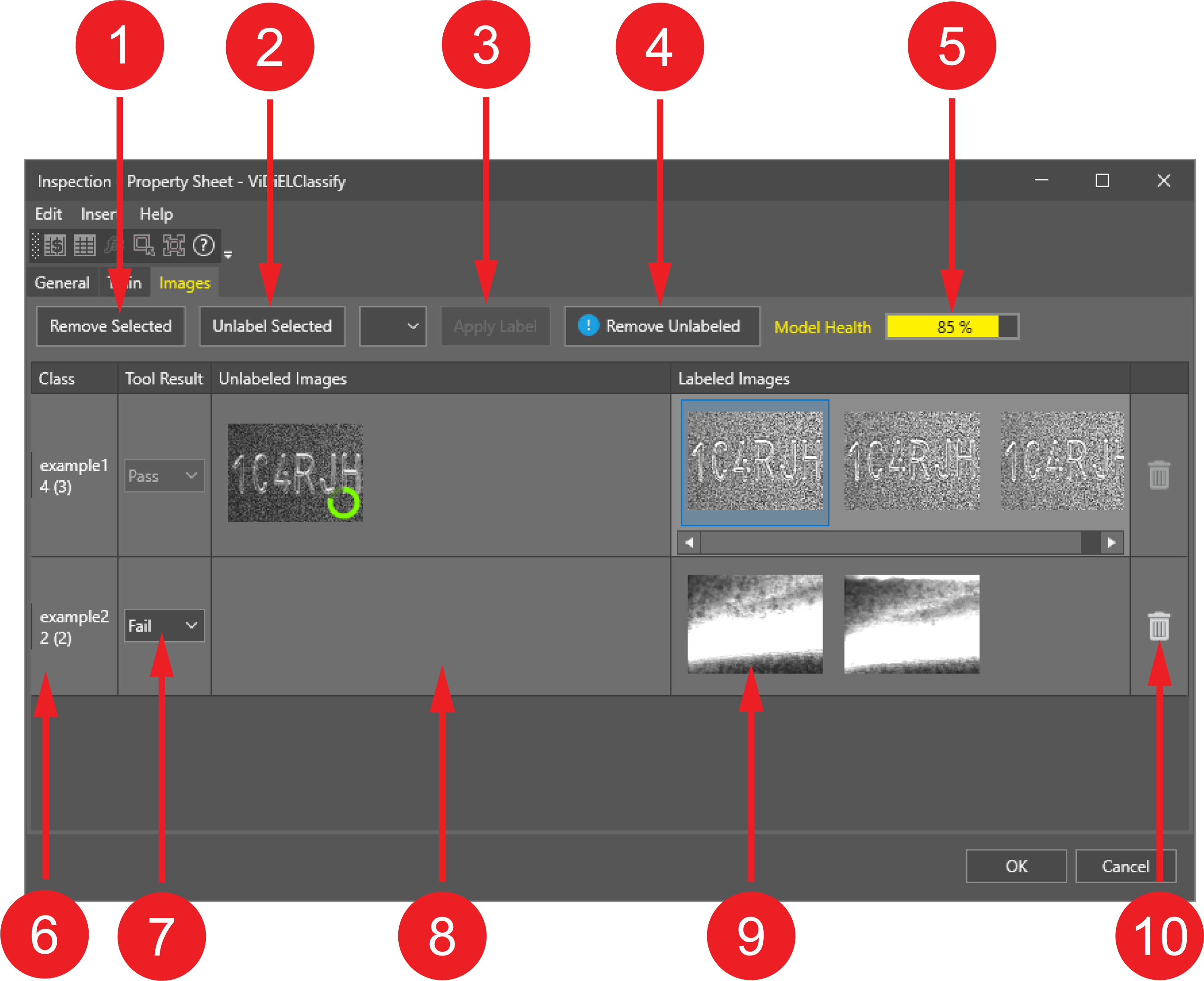
Task: Open the Edit menu
Action: click(x=48, y=214)
